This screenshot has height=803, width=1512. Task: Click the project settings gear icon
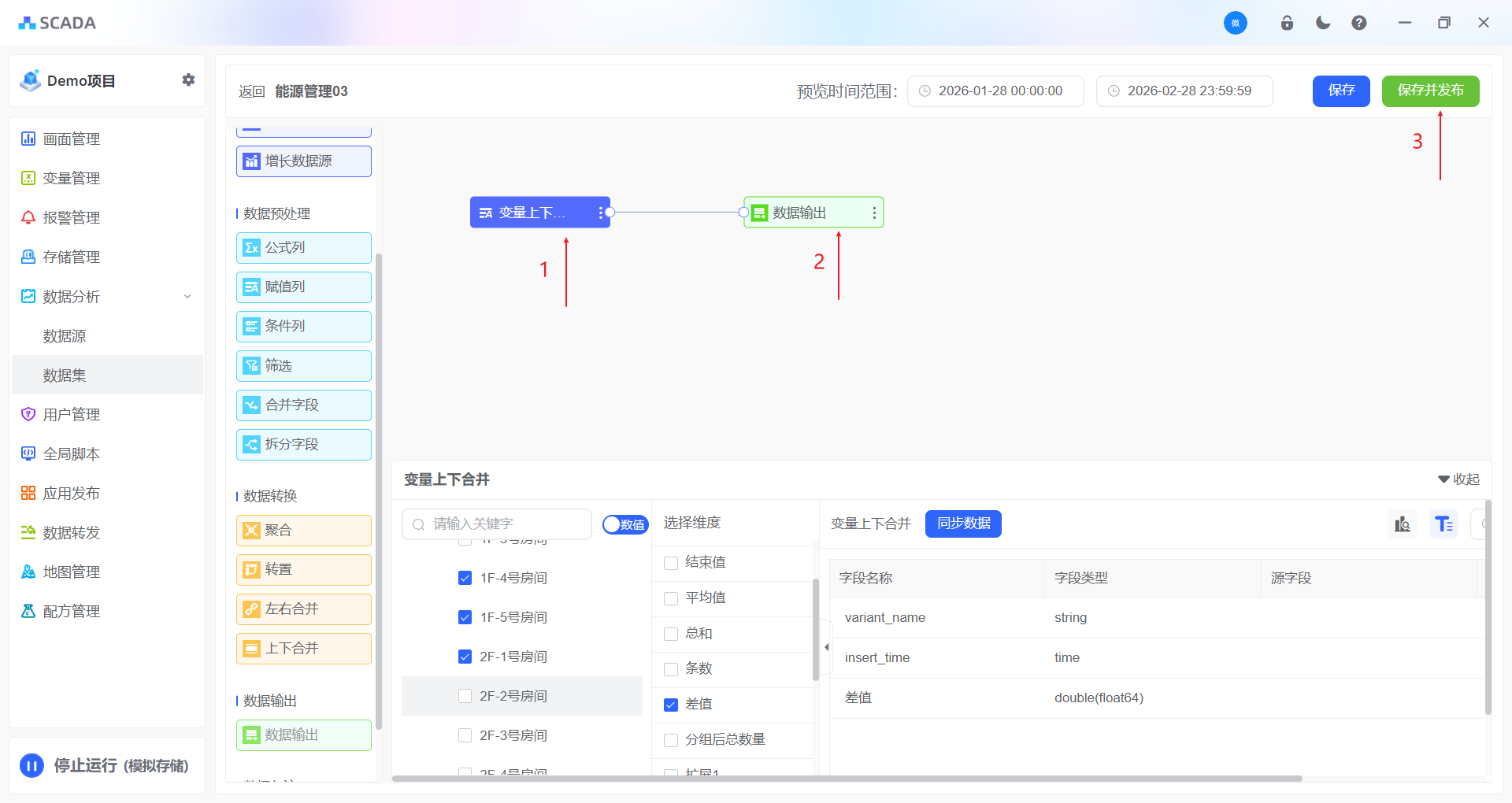(188, 80)
